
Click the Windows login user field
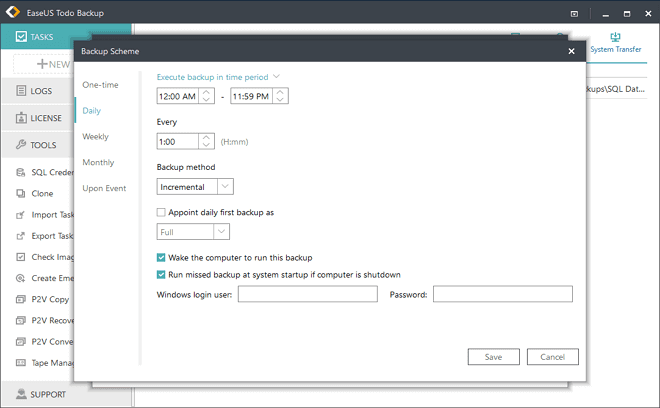point(307,294)
